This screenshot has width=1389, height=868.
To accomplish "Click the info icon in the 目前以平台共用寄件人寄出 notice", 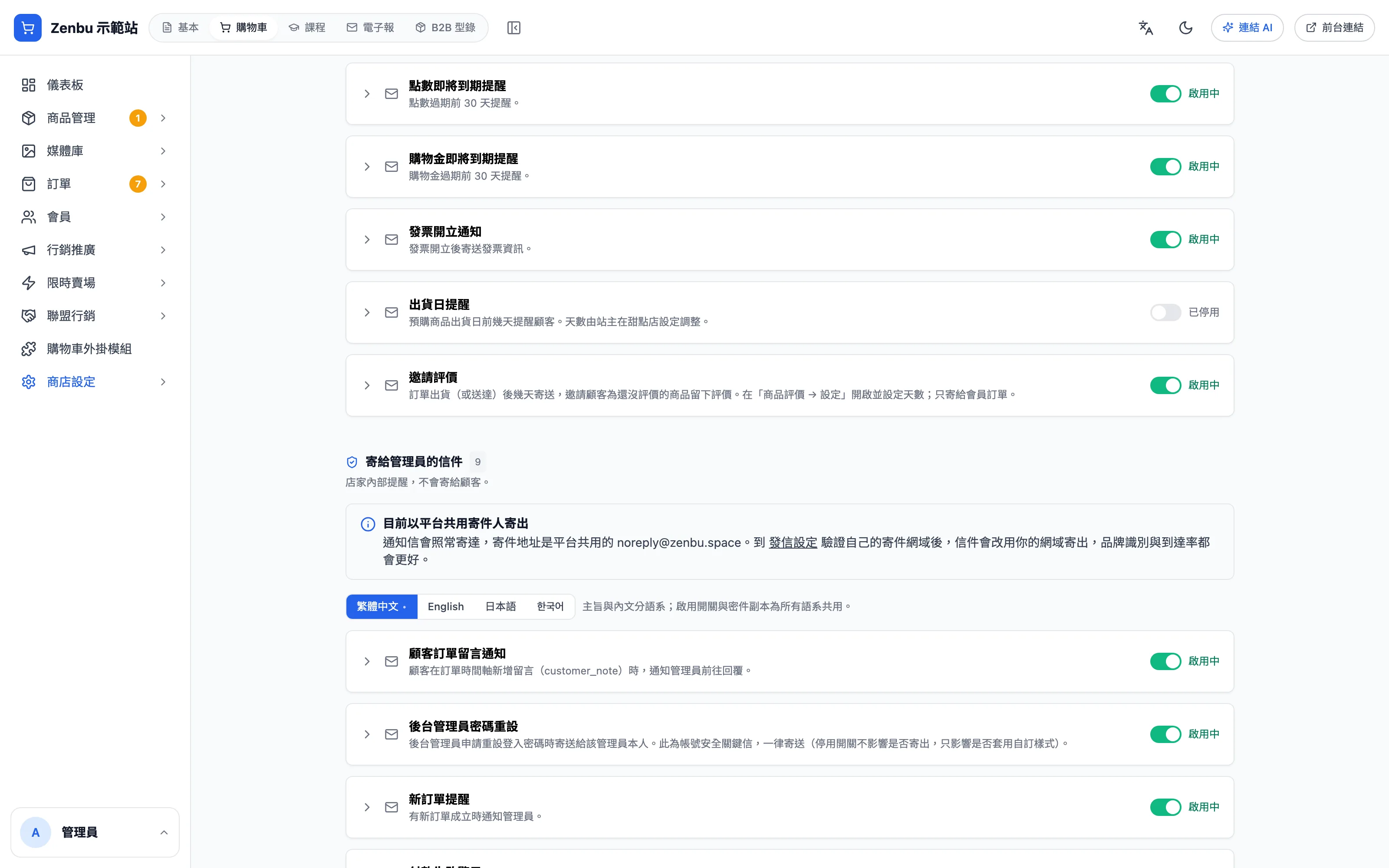I will [x=368, y=524].
